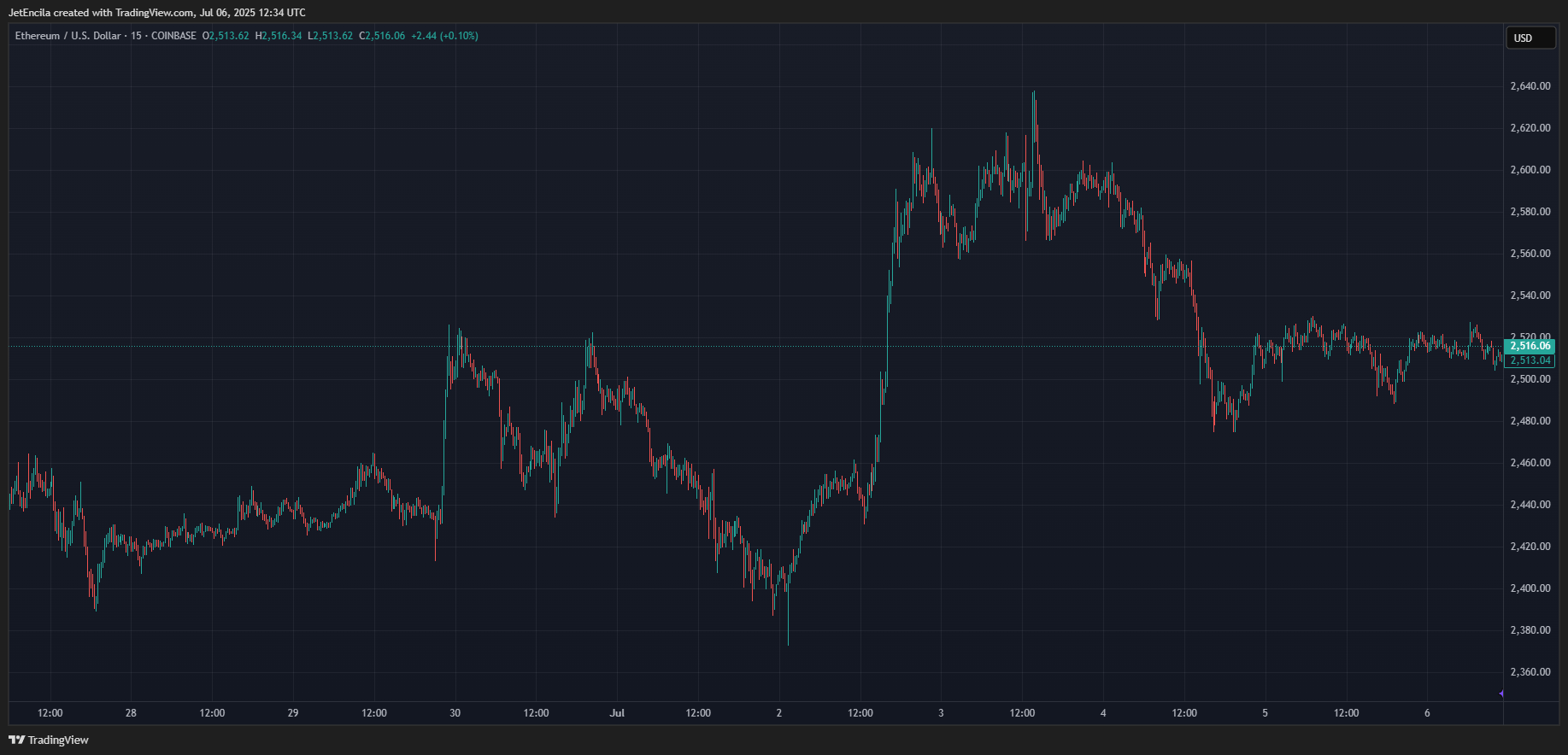Screen dimensions: 1568x755
Task: Click the opening price value O2,513.62
Action: 226,36
